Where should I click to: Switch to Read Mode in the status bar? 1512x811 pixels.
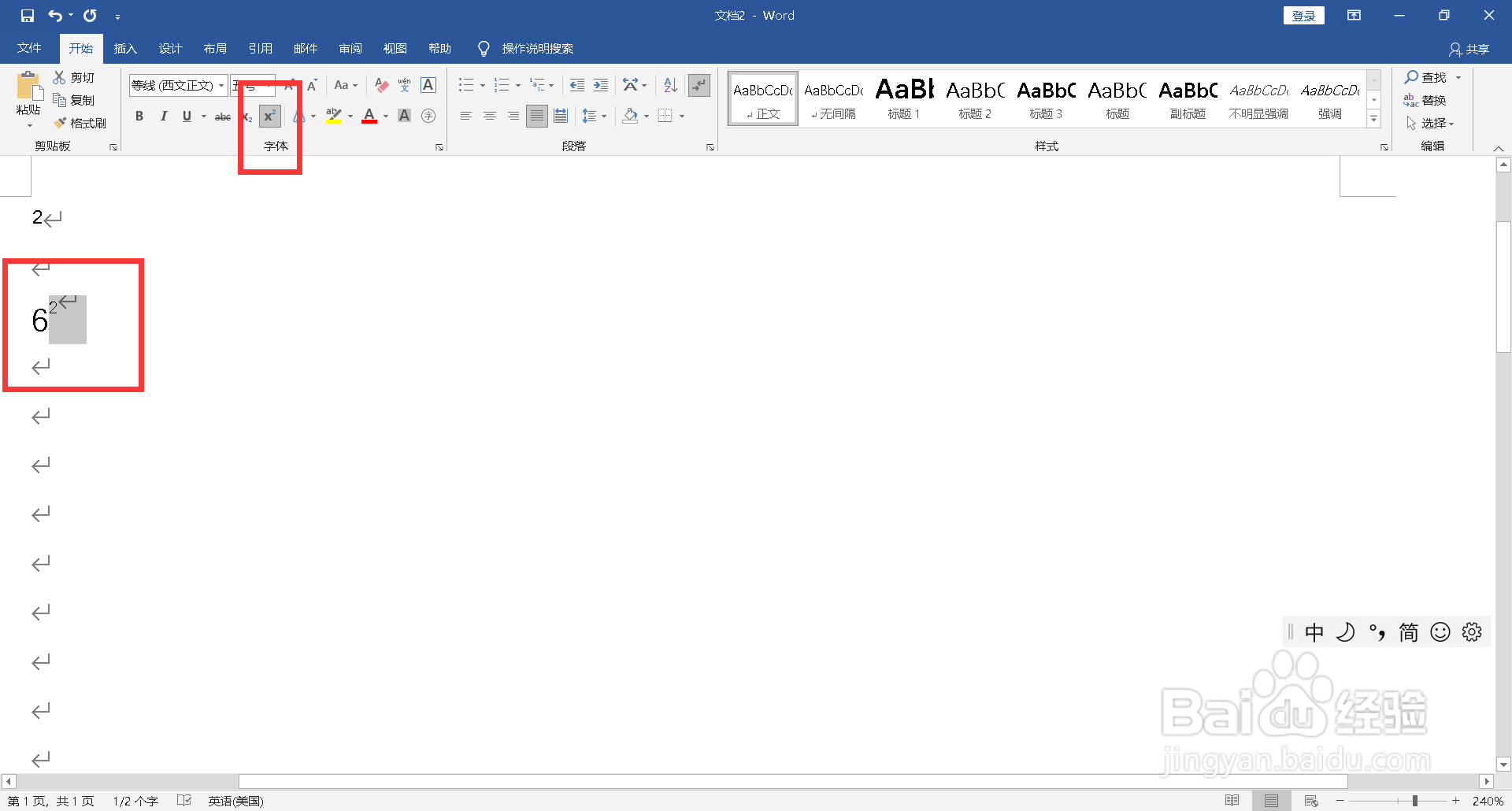point(1232,801)
